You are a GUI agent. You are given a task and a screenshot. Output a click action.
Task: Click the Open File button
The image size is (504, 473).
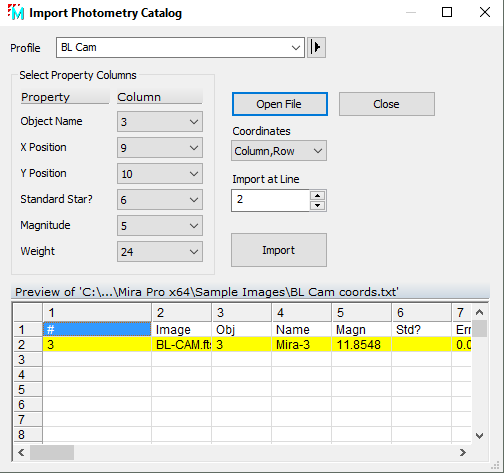[280, 104]
